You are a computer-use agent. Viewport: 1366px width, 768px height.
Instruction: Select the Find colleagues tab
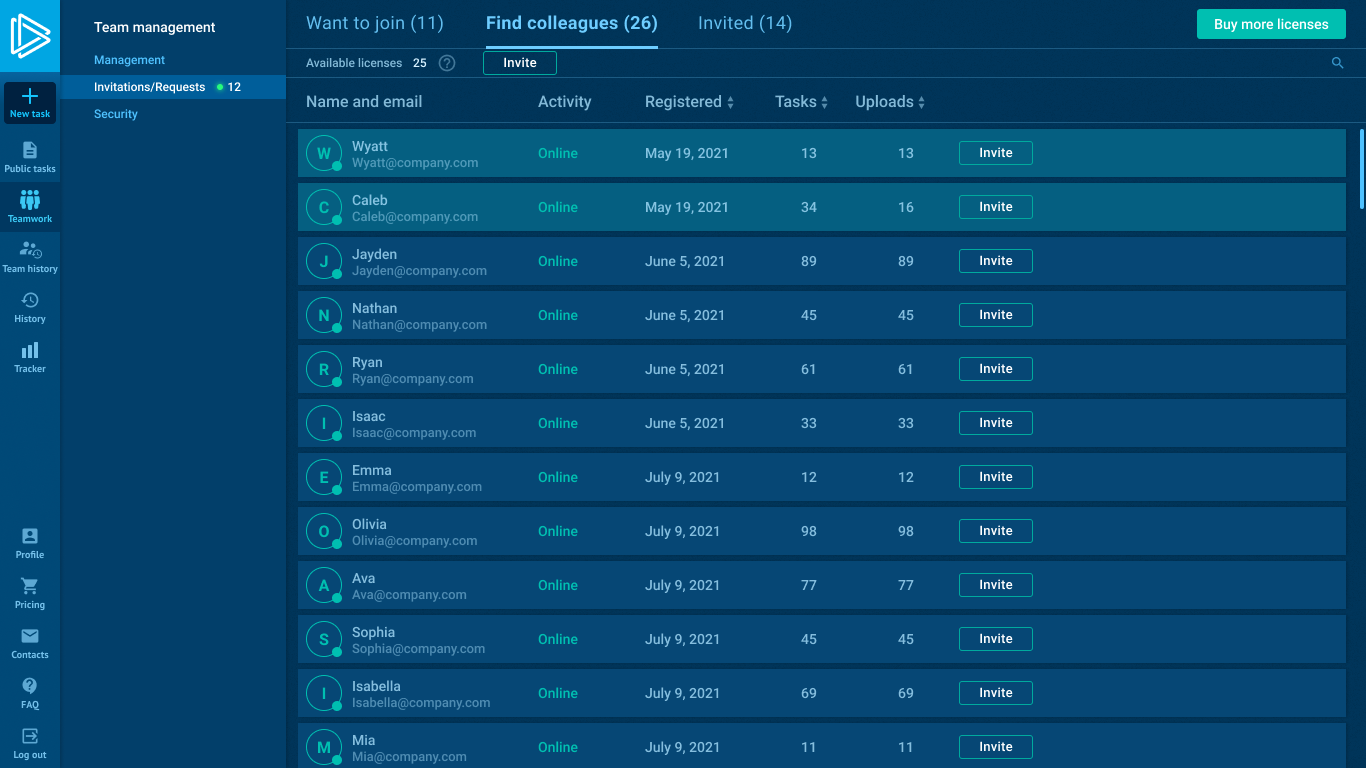(x=572, y=23)
